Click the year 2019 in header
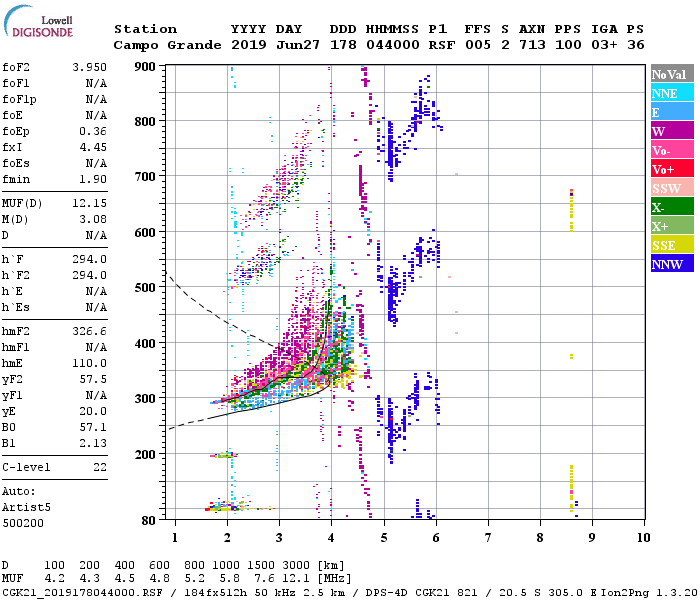 click(249, 45)
